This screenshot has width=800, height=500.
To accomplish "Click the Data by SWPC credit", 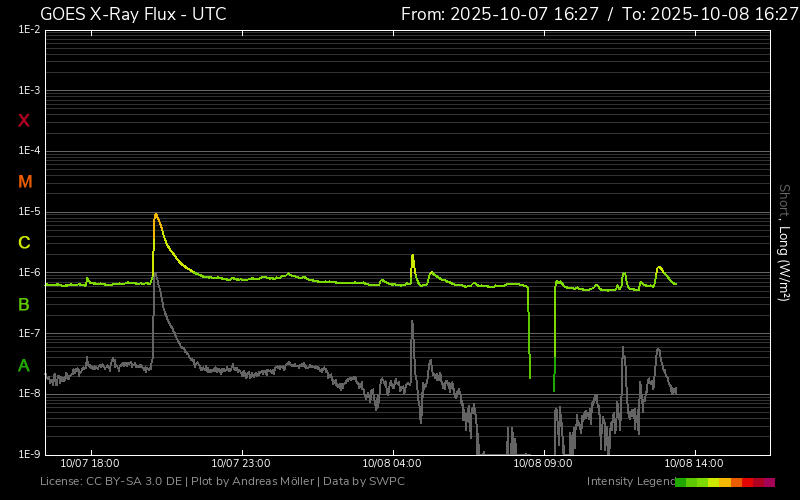I will 364,481.
